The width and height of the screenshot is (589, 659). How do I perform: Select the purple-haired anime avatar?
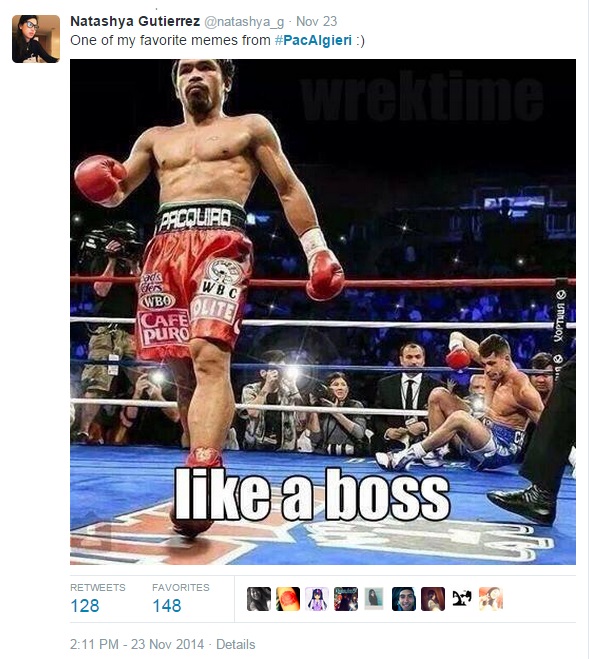pyautogui.click(x=317, y=598)
